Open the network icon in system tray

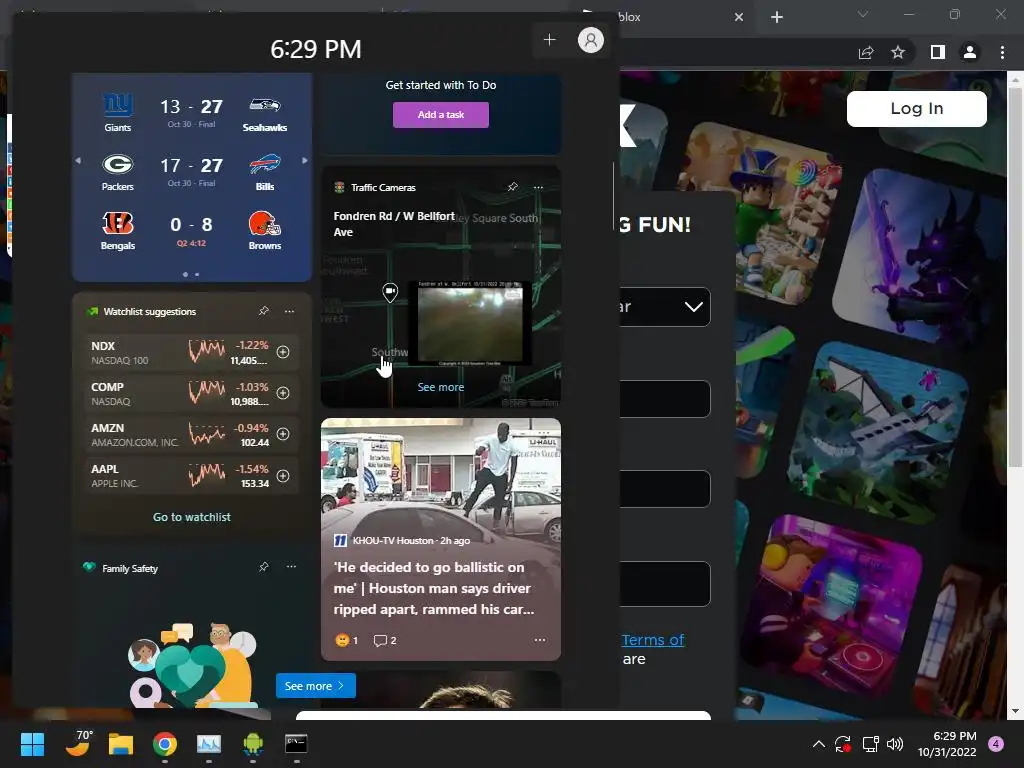(870, 744)
